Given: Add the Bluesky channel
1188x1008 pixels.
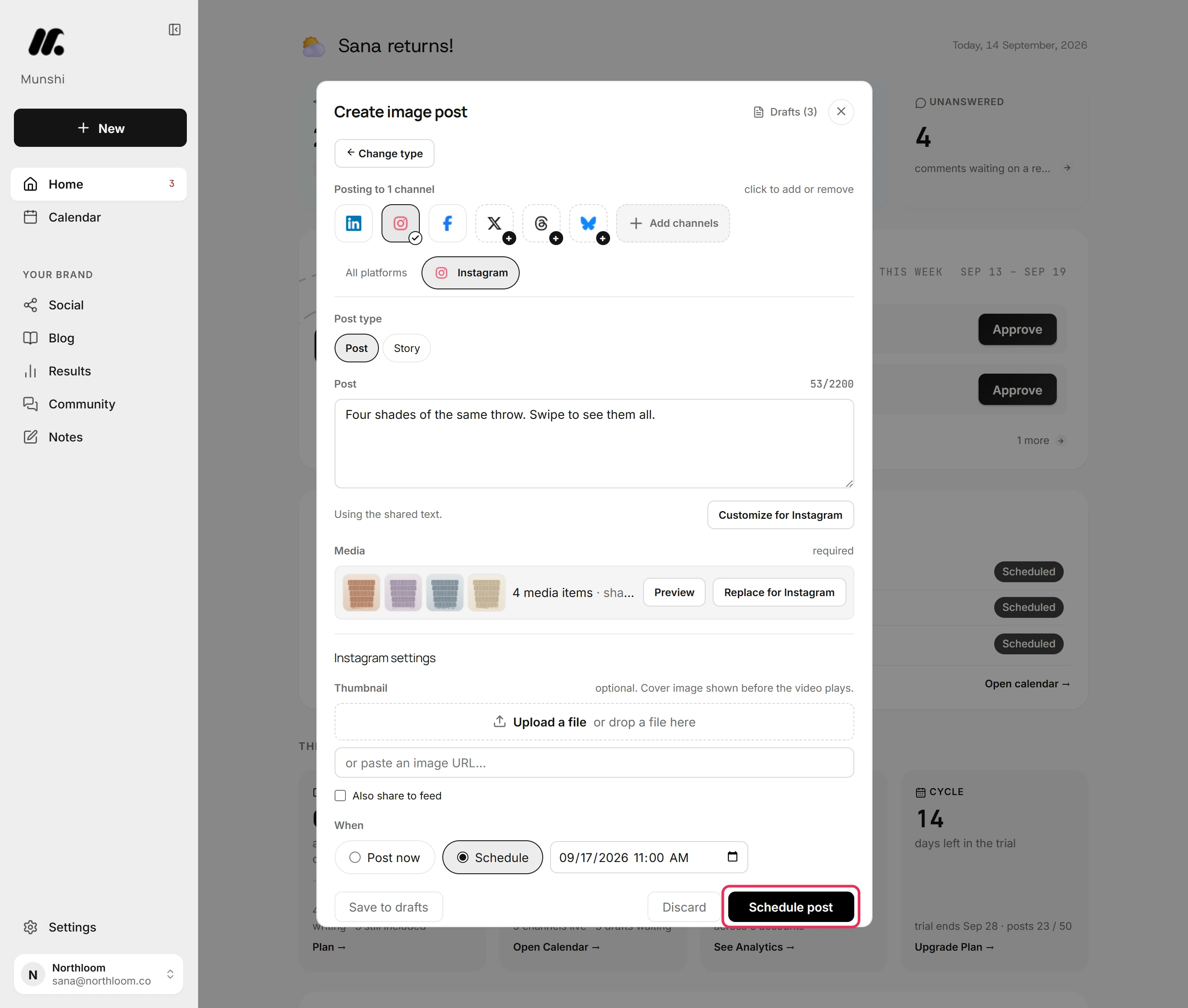Looking at the screenshot, I should coord(588,223).
